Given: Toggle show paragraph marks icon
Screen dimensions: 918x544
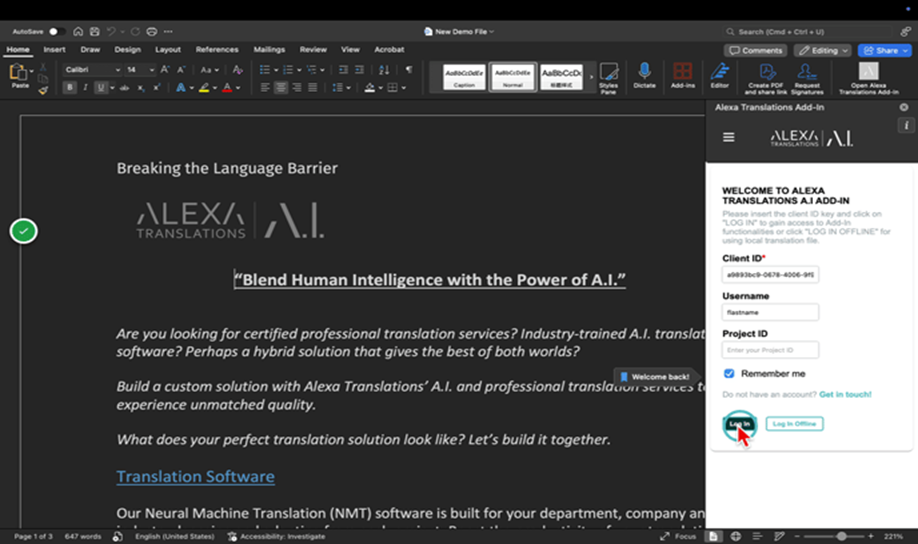Looking at the screenshot, I should [x=409, y=70].
